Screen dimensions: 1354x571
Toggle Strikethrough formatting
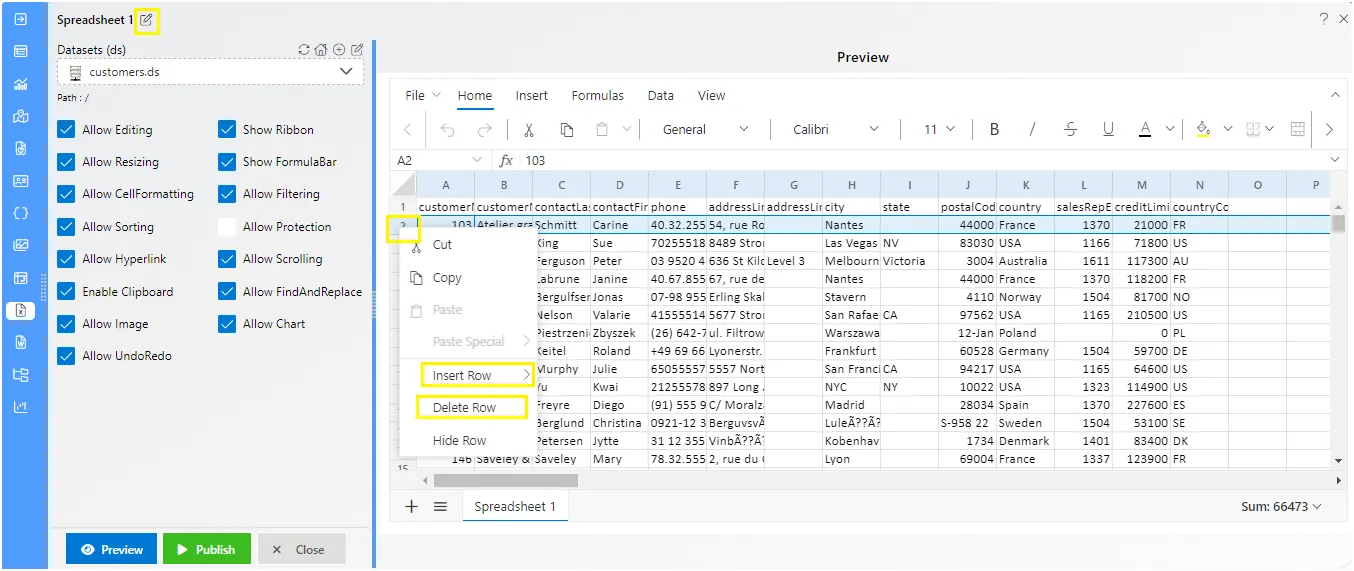[x=1071, y=129]
